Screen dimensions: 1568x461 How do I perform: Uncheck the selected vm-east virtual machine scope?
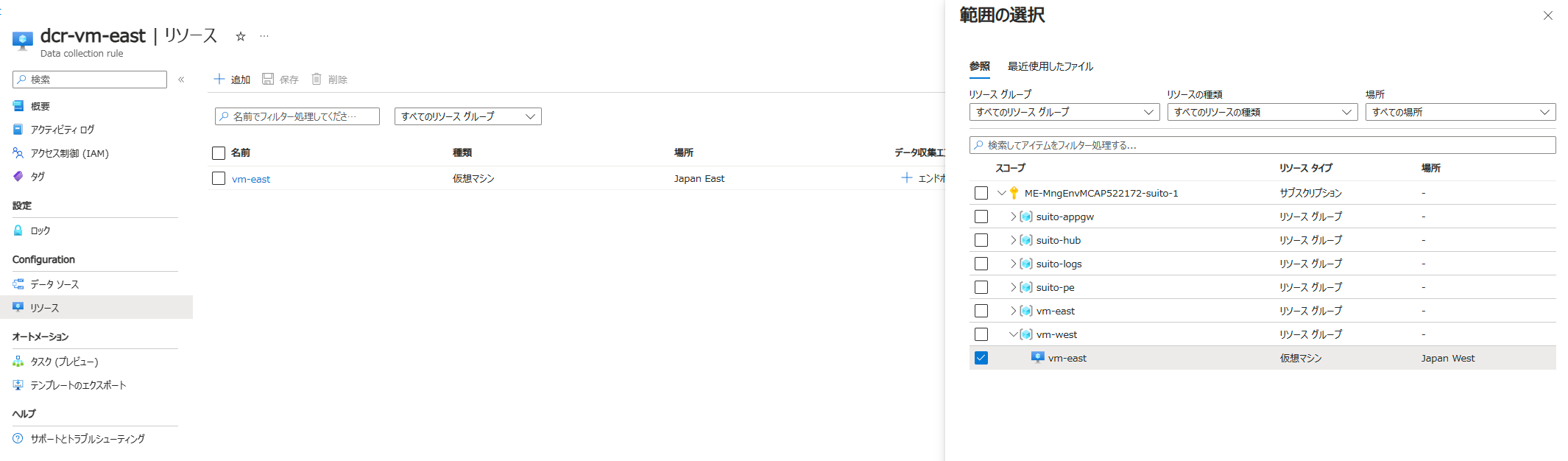(981, 358)
